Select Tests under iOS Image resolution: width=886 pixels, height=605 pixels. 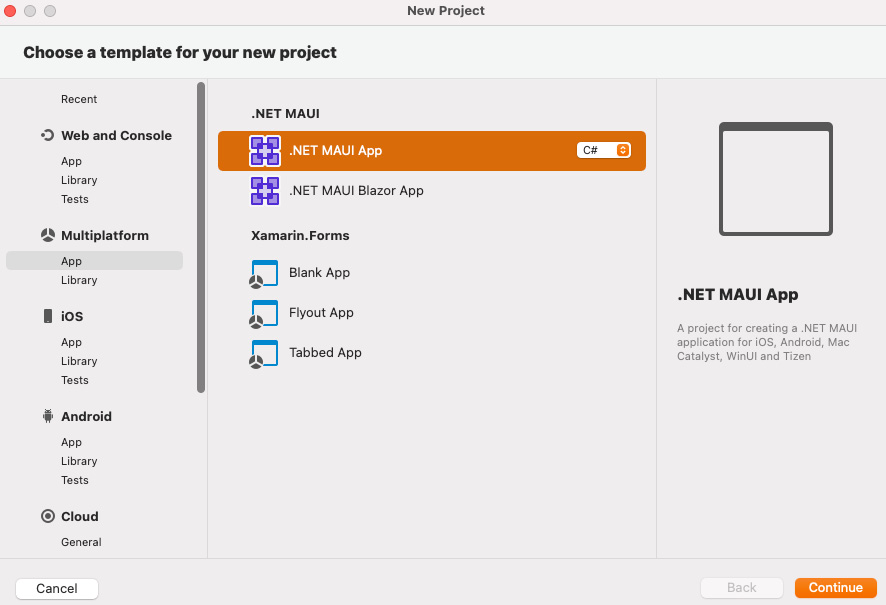point(75,380)
